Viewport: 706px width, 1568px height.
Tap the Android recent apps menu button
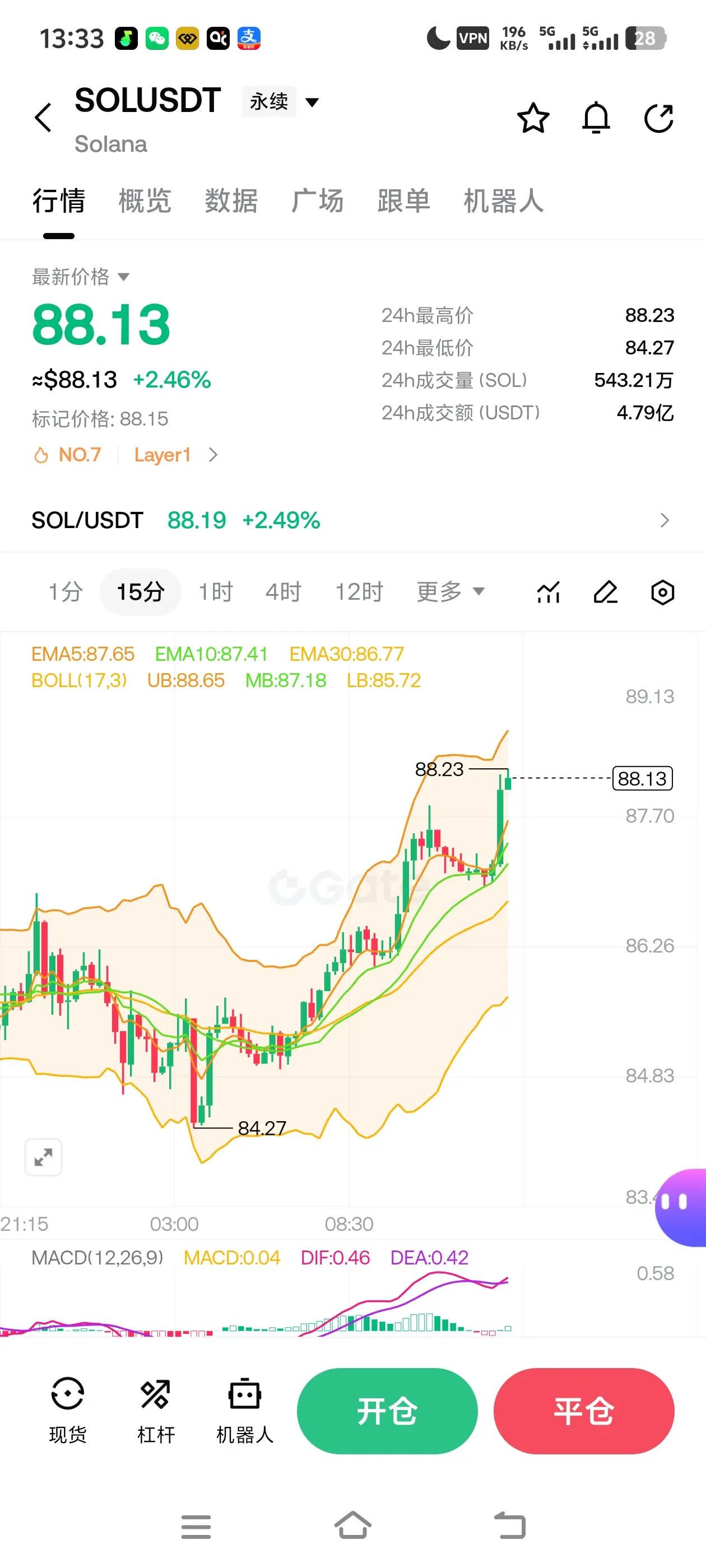[x=196, y=1527]
